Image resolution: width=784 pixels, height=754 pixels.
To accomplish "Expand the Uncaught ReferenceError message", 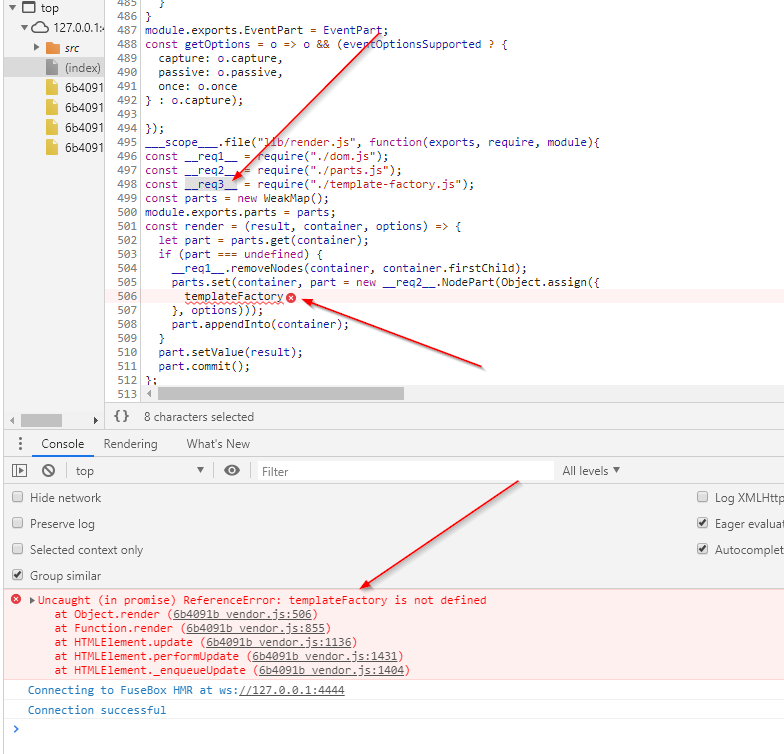I will pyautogui.click(x=32, y=600).
